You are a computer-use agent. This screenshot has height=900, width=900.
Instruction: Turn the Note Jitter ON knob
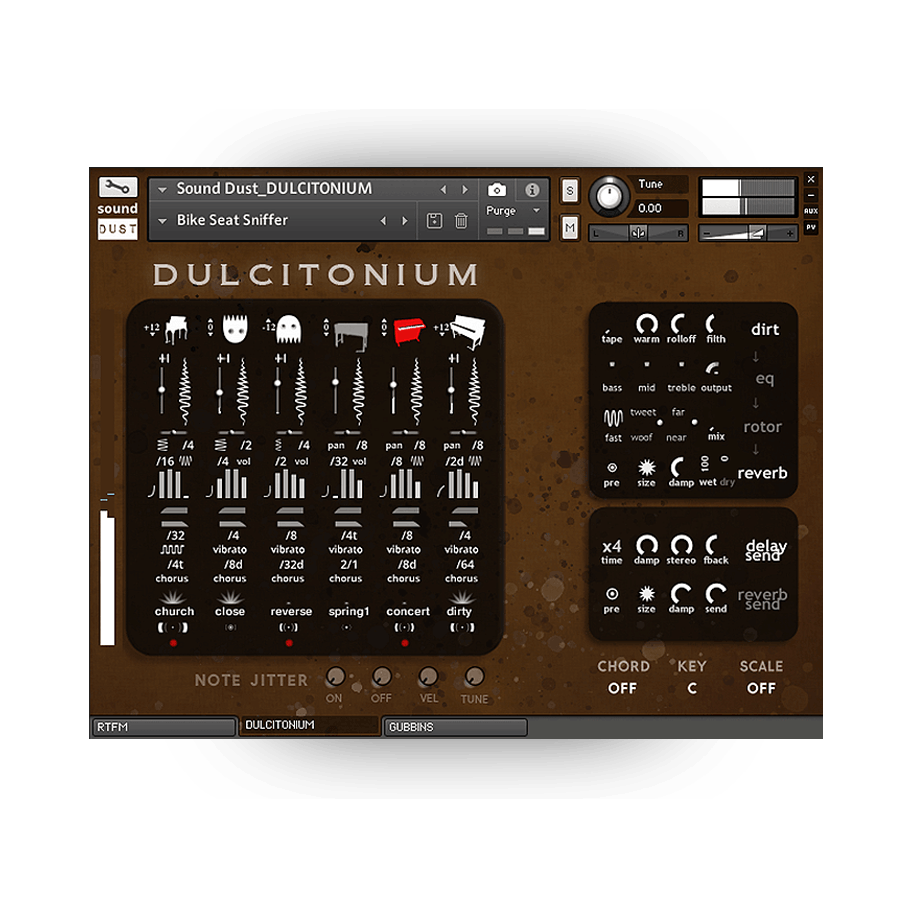pos(335,677)
